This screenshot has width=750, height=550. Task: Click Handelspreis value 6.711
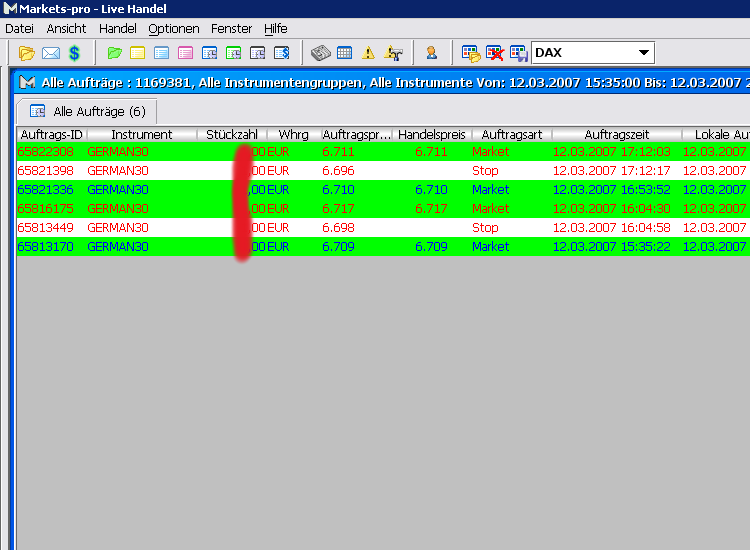(431, 152)
